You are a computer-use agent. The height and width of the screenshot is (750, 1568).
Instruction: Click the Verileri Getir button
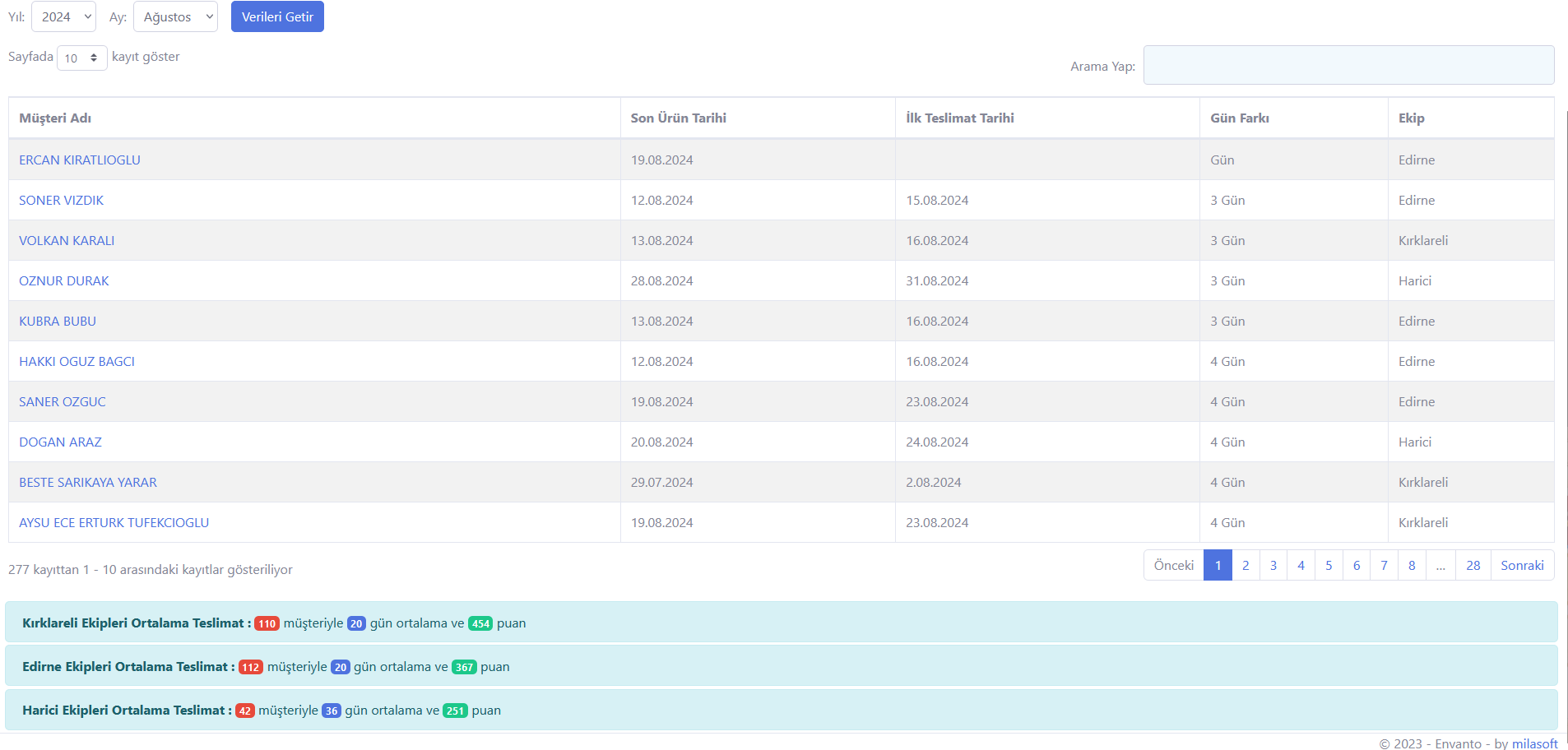click(x=277, y=16)
